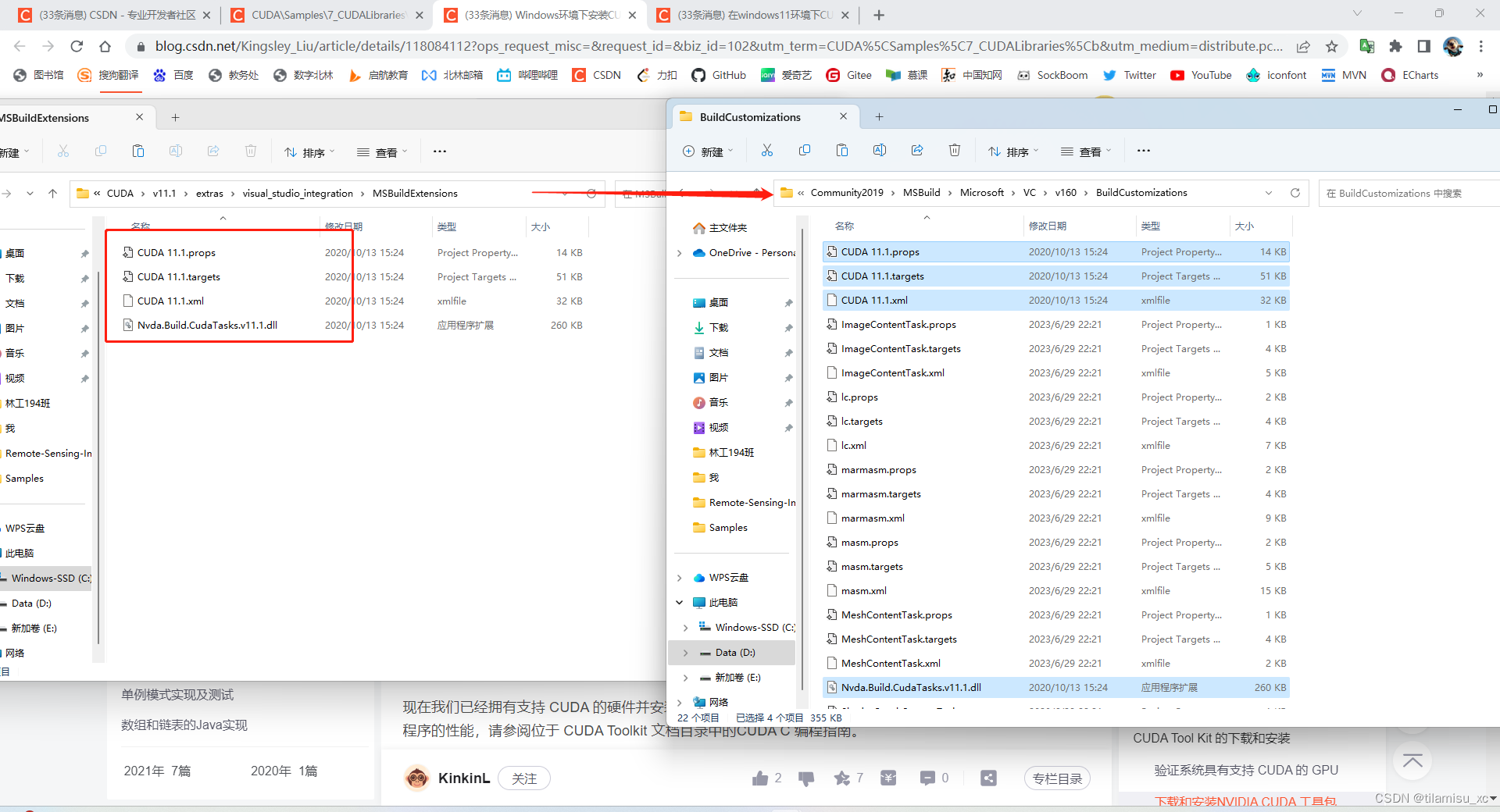Add a new tab in BuildCustomizations explorer window

pos(879,117)
